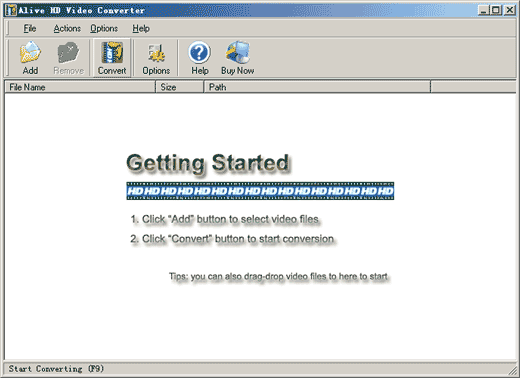Open the Help menu in menu bar

click(141, 29)
